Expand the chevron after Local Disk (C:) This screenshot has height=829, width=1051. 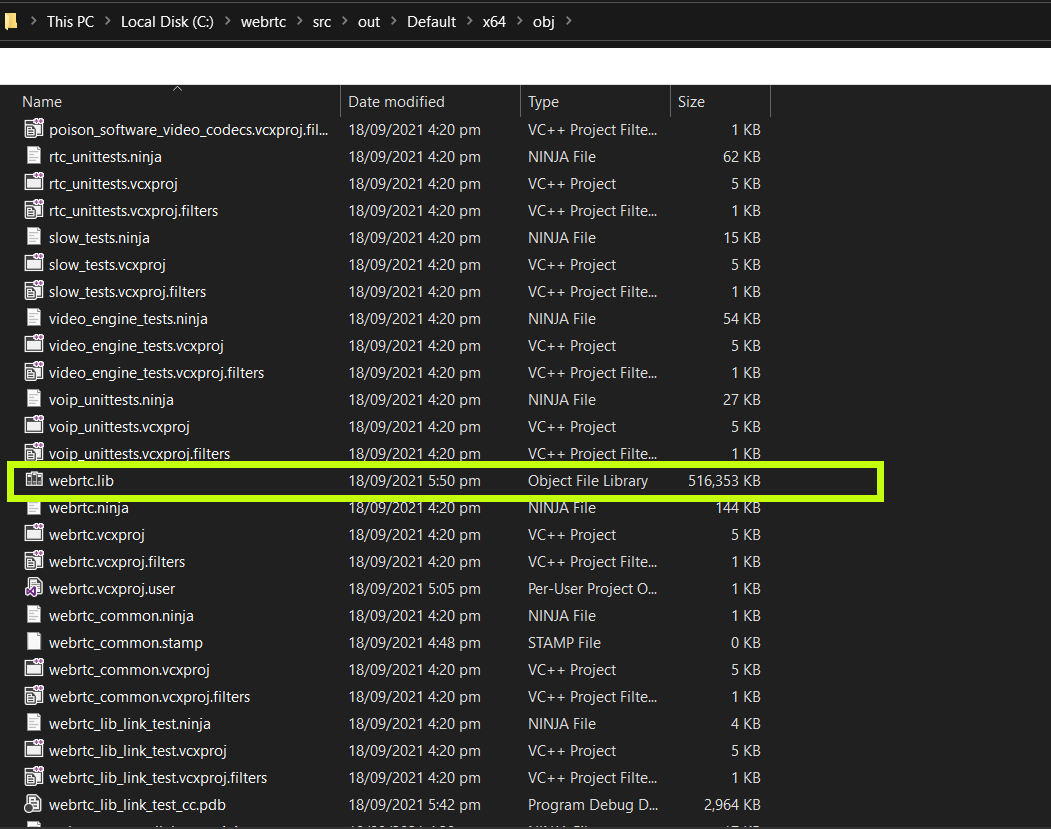[x=227, y=21]
